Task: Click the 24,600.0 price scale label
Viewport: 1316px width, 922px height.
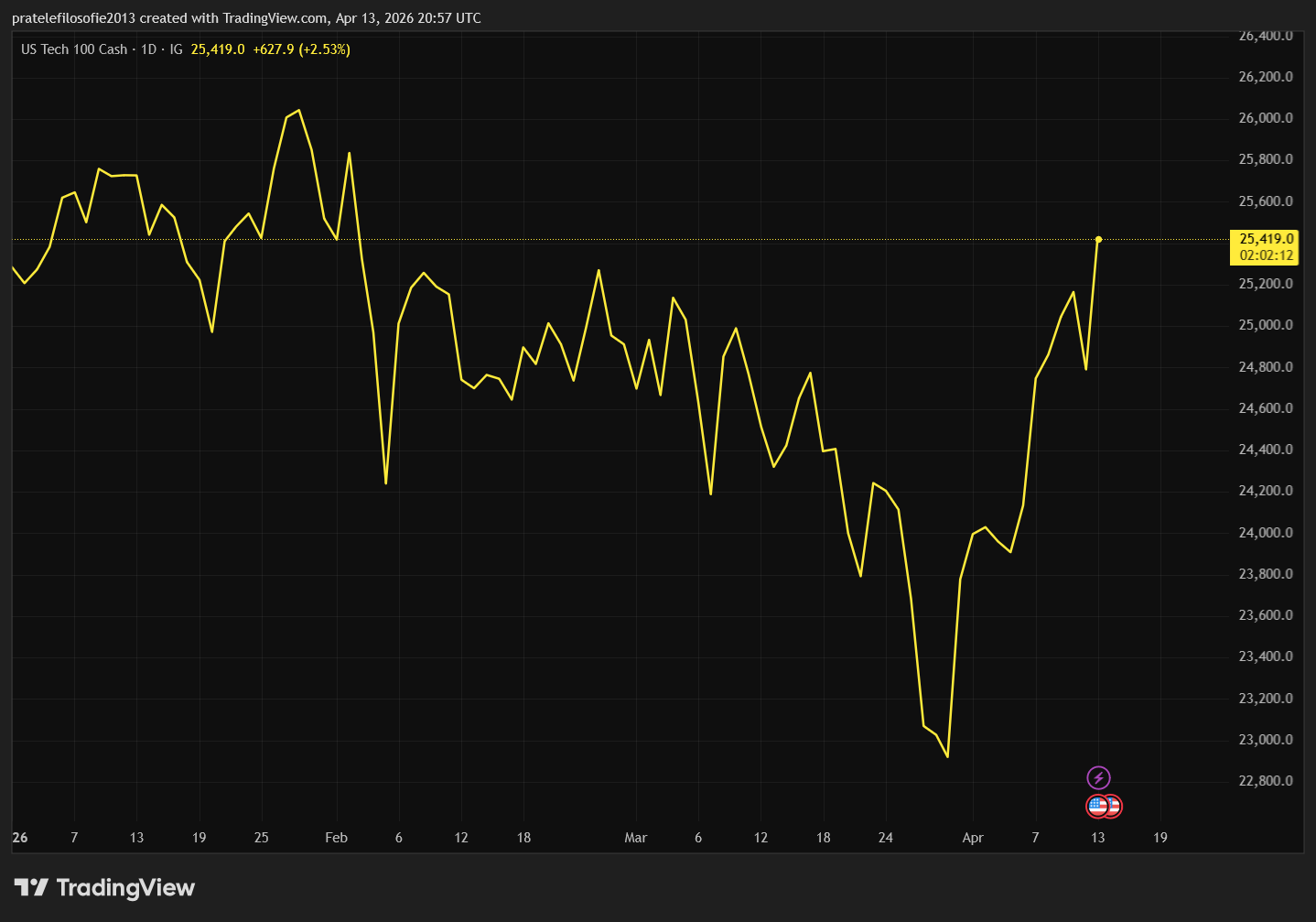Action: click(x=1266, y=408)
